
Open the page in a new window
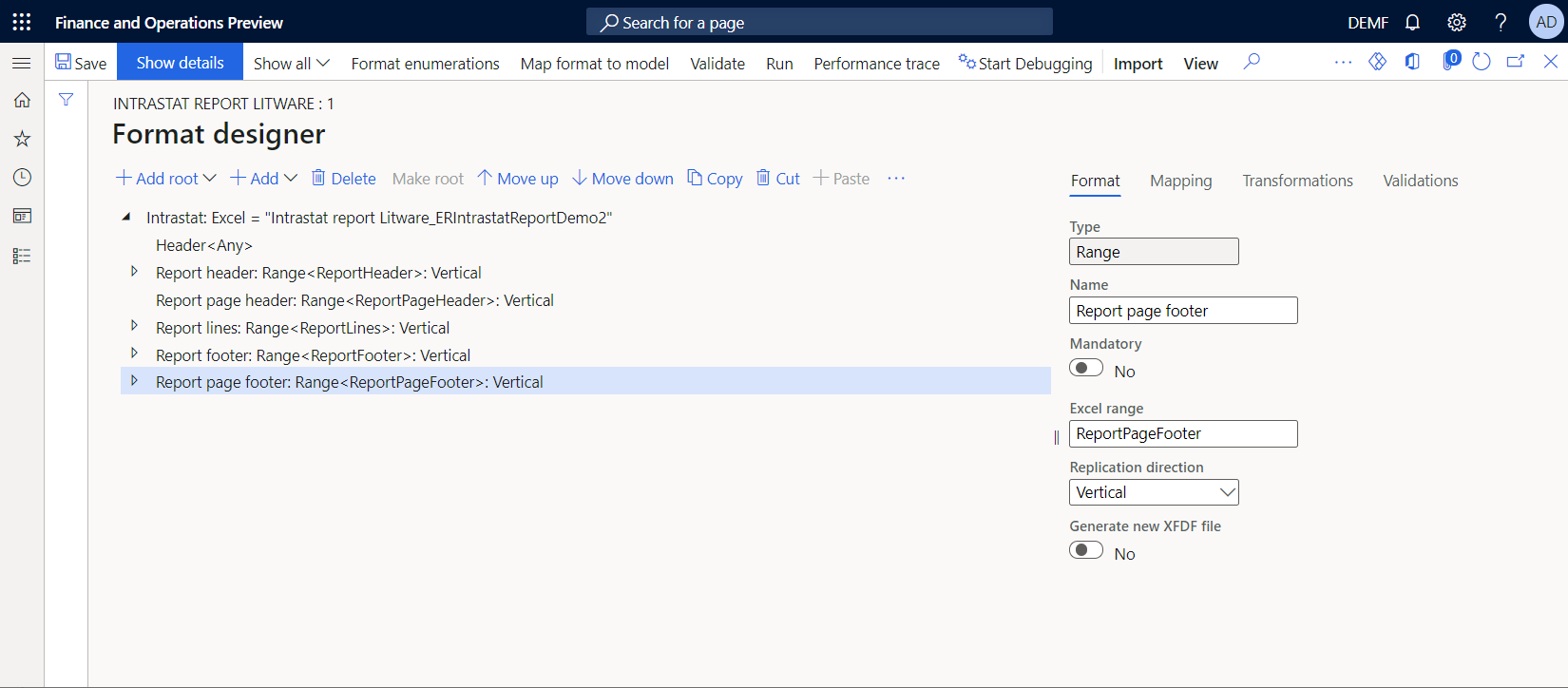(x=1516, y=62)
